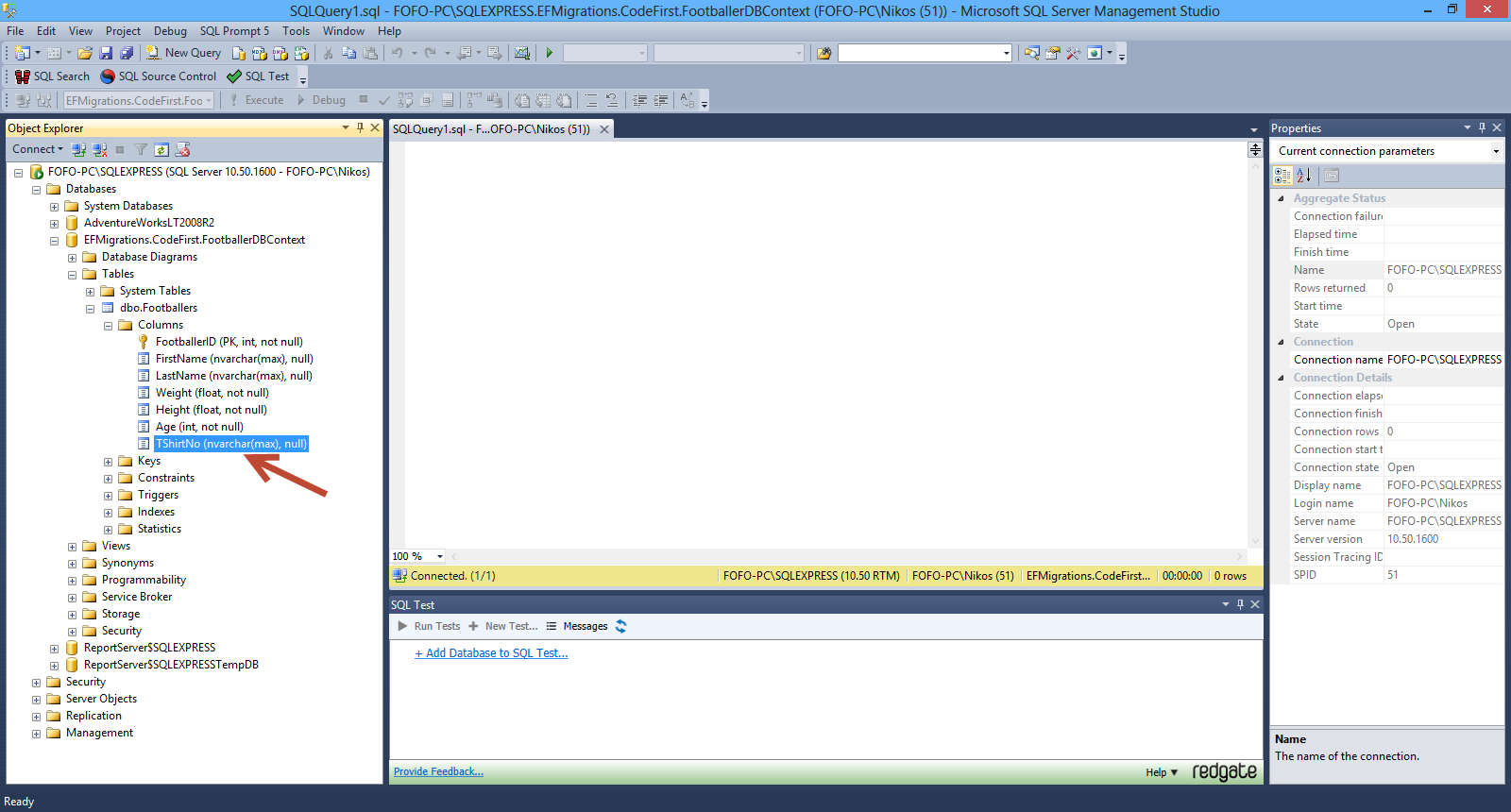Open the Activity Monitor toolbar icon
This screenshot has width=1511, height=812.
click(x=522, y=53)
